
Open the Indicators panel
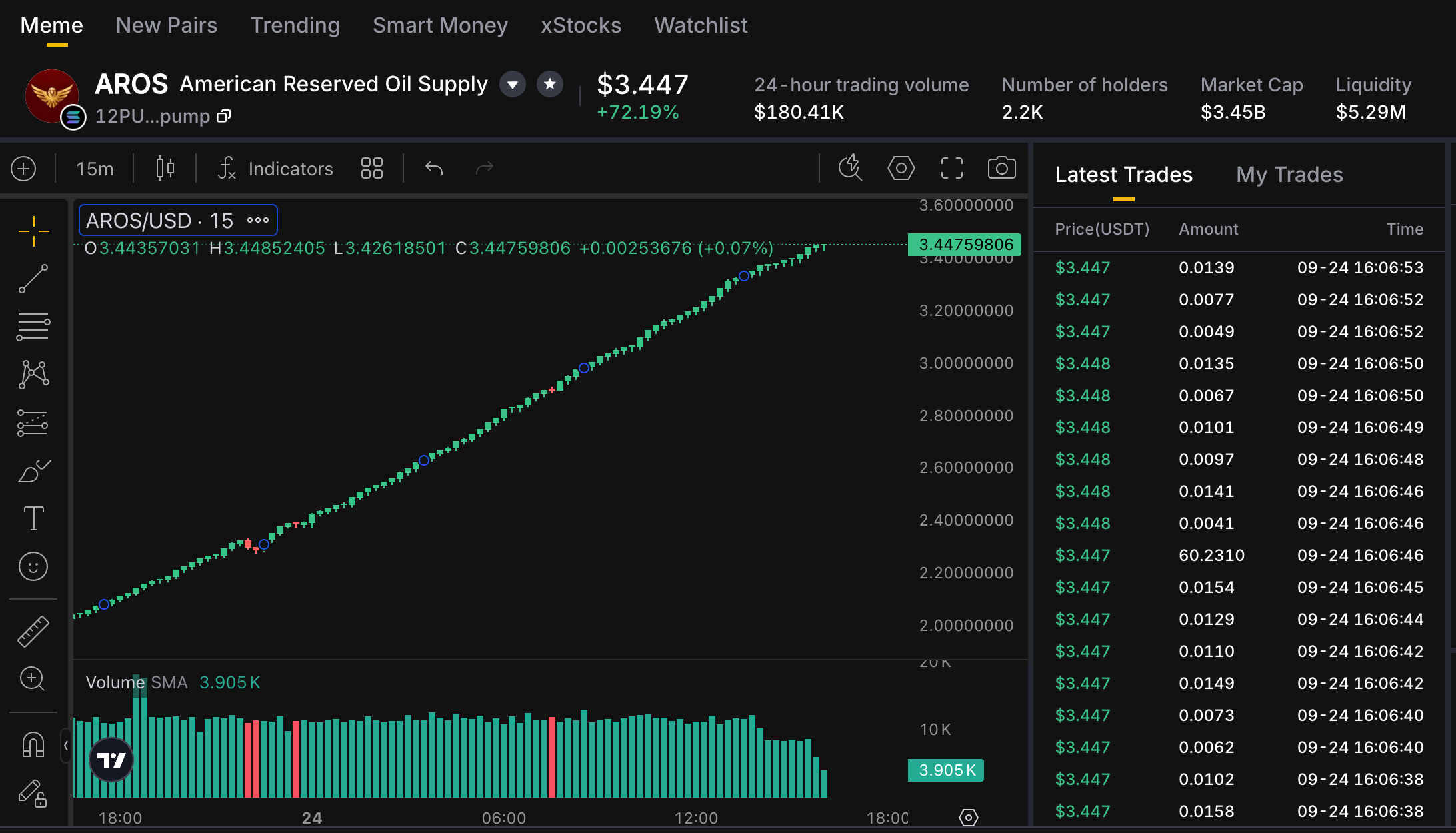[275, 169]
